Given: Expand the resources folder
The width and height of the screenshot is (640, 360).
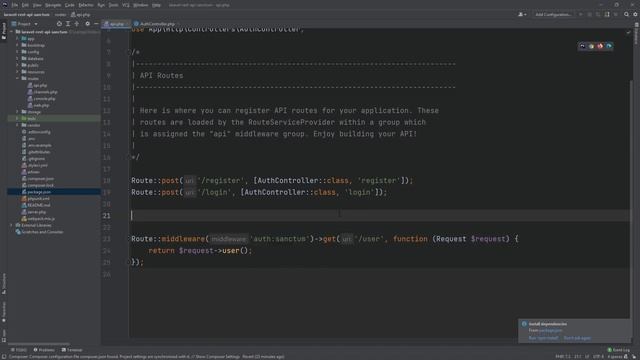Looking at the screenshot, I should point(17,72).
